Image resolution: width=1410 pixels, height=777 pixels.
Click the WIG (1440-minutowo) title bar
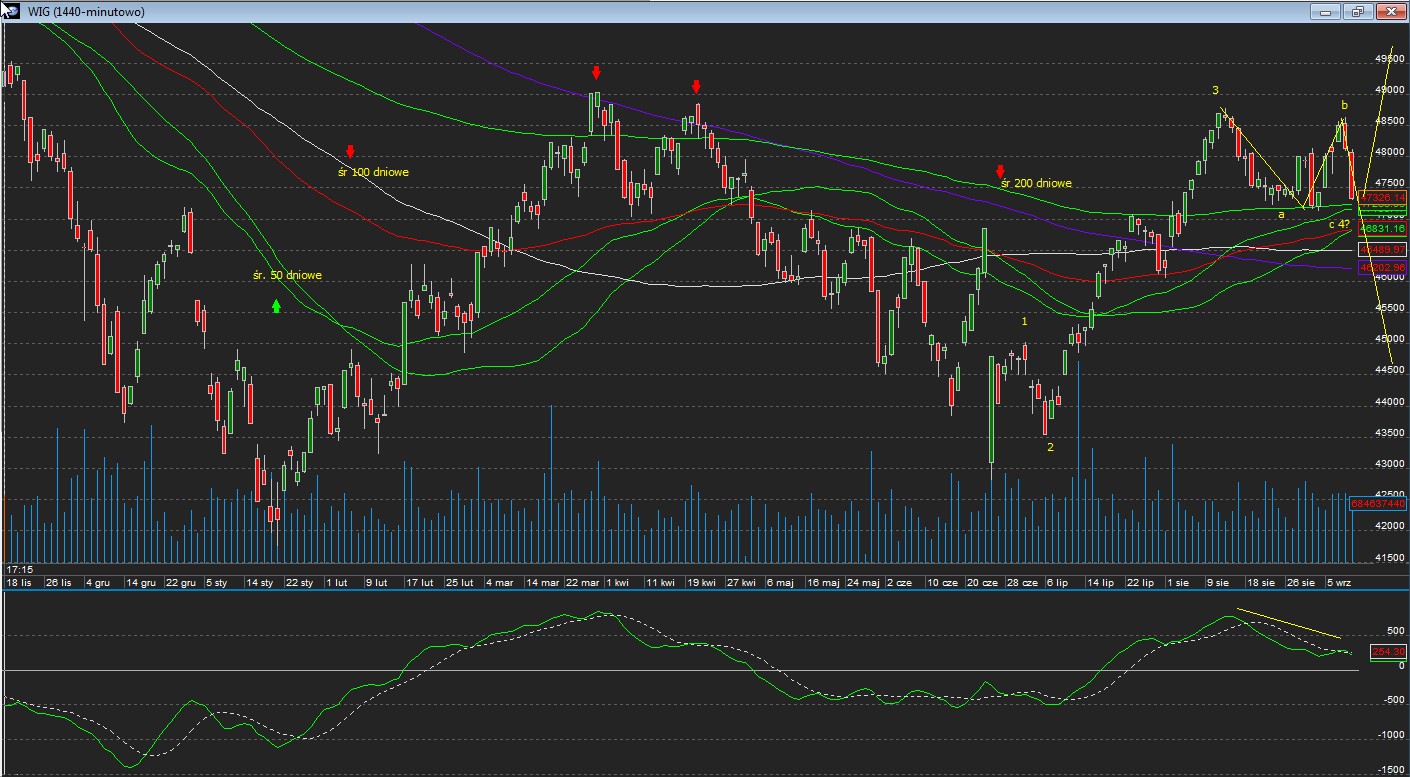(x=600, y=11)
